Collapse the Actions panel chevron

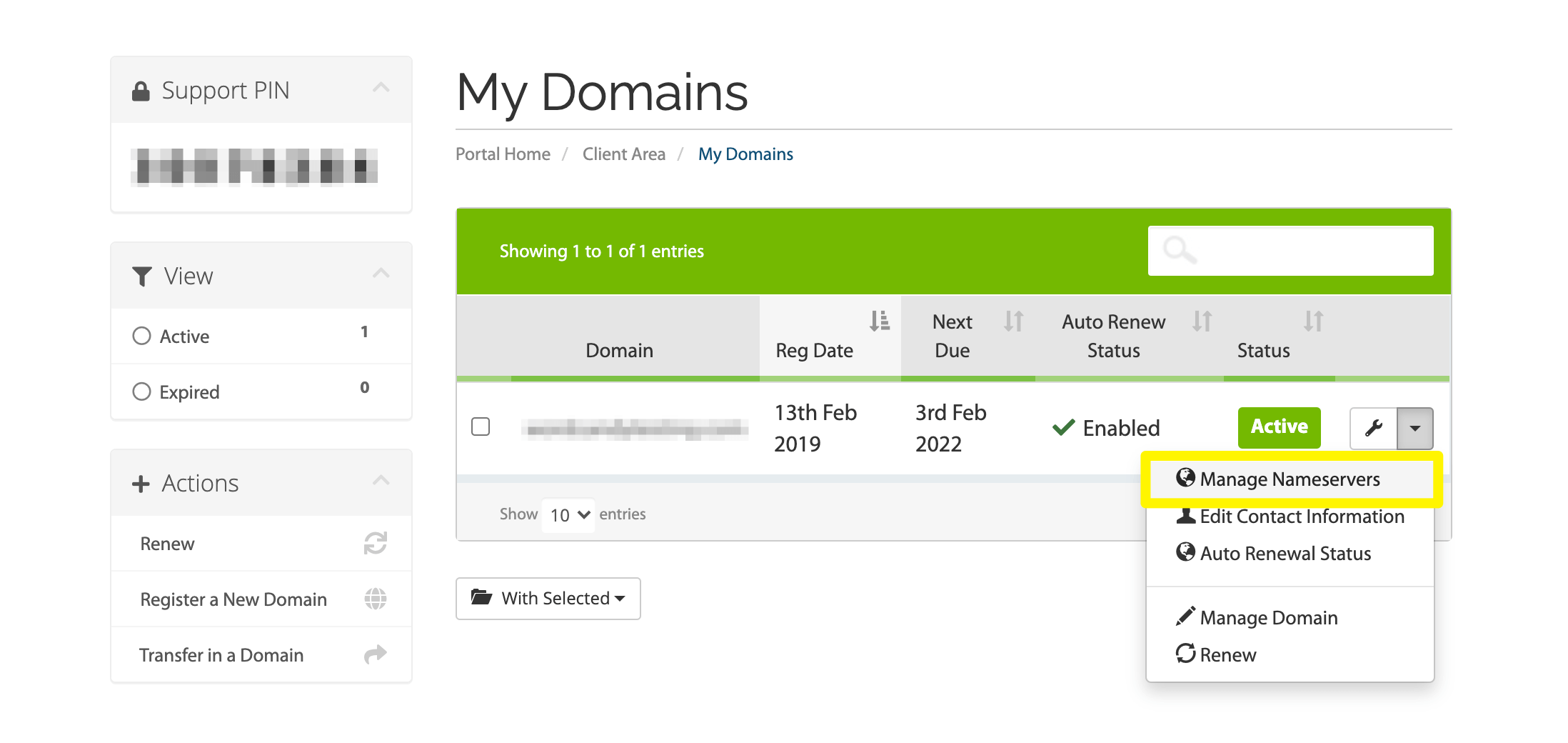(381, 481)
